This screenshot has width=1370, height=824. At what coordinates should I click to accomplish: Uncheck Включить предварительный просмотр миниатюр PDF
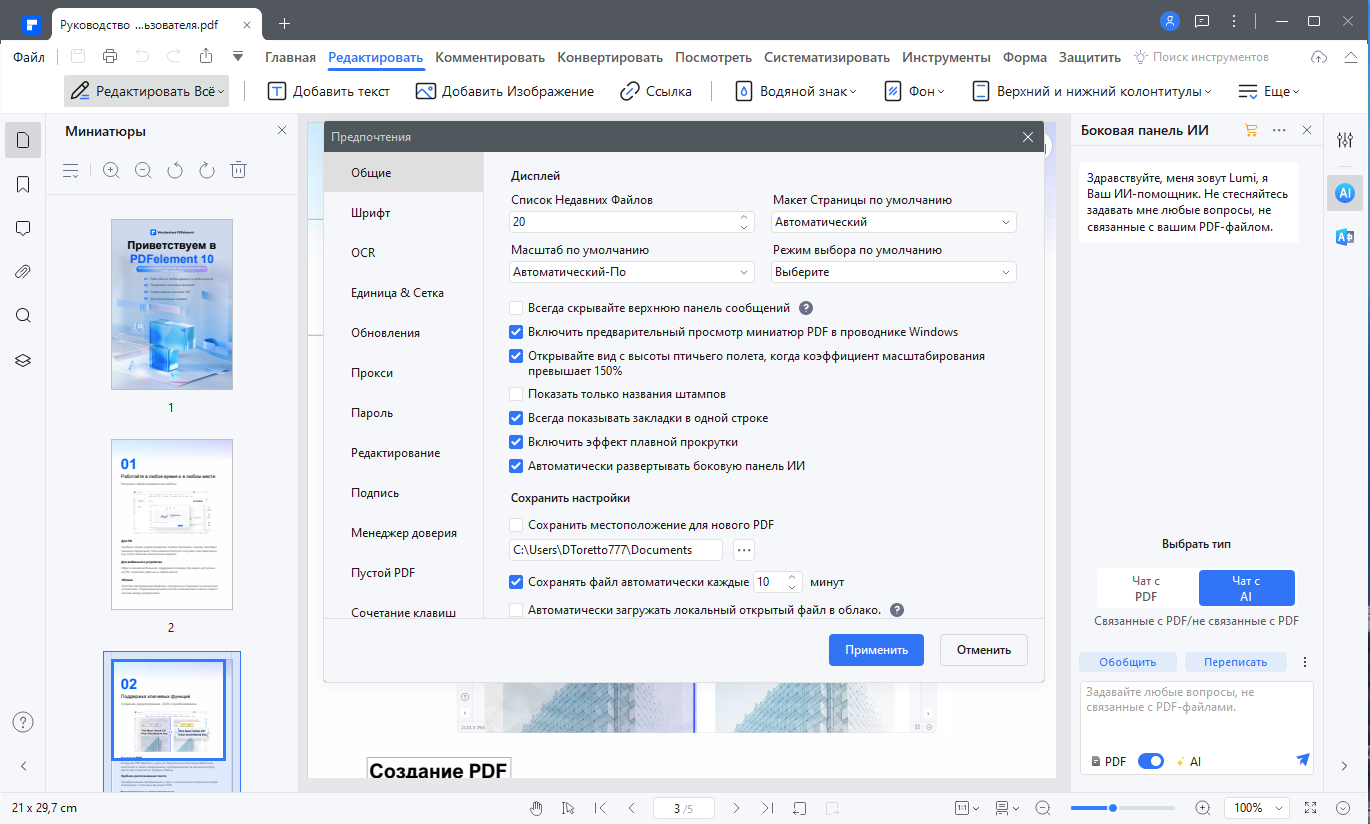[516, 332]
